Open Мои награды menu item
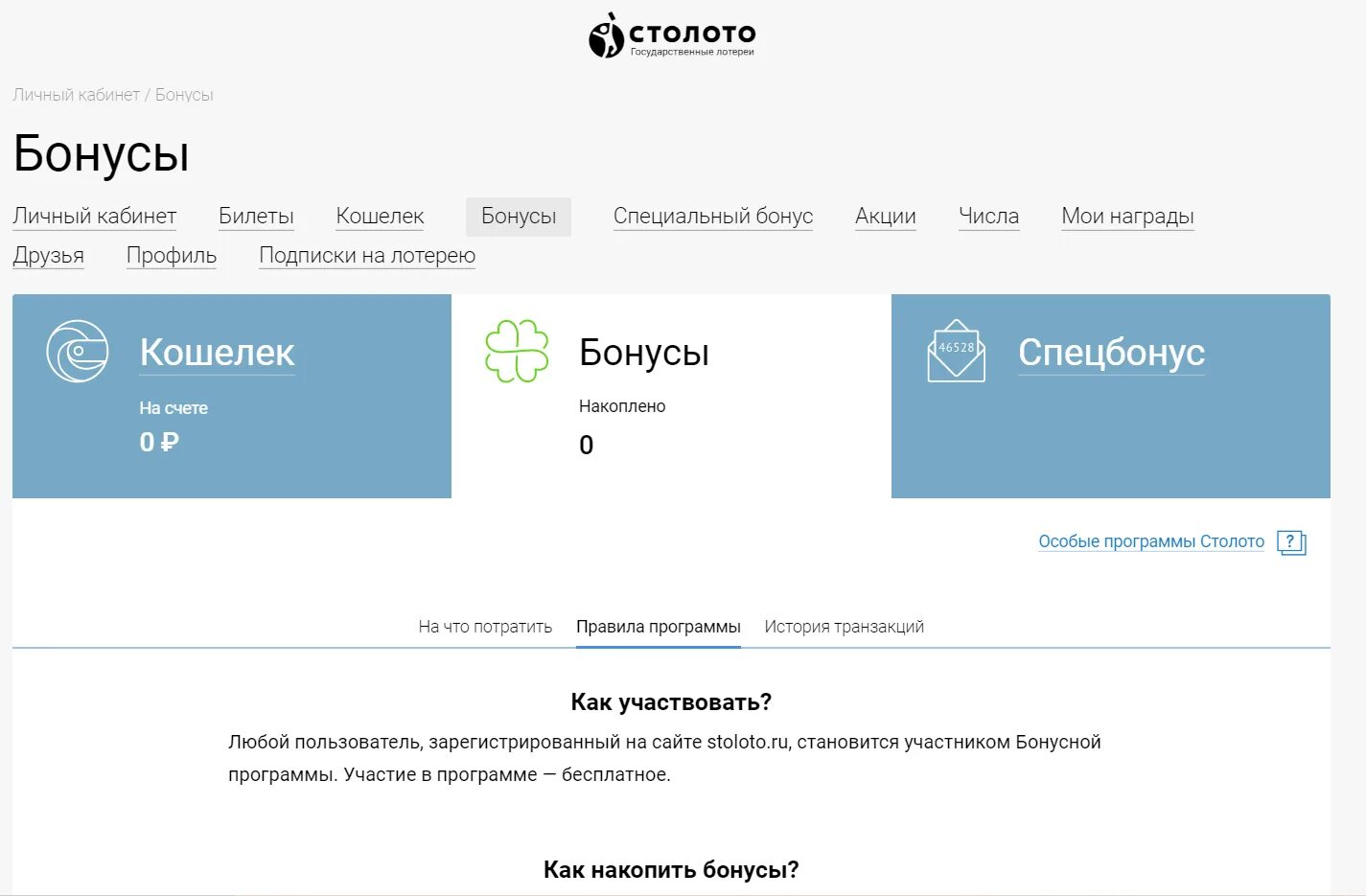Image resolution: width=1366 pixels, height=896 pixels. pyautogui.click(x=1127, y=217)
